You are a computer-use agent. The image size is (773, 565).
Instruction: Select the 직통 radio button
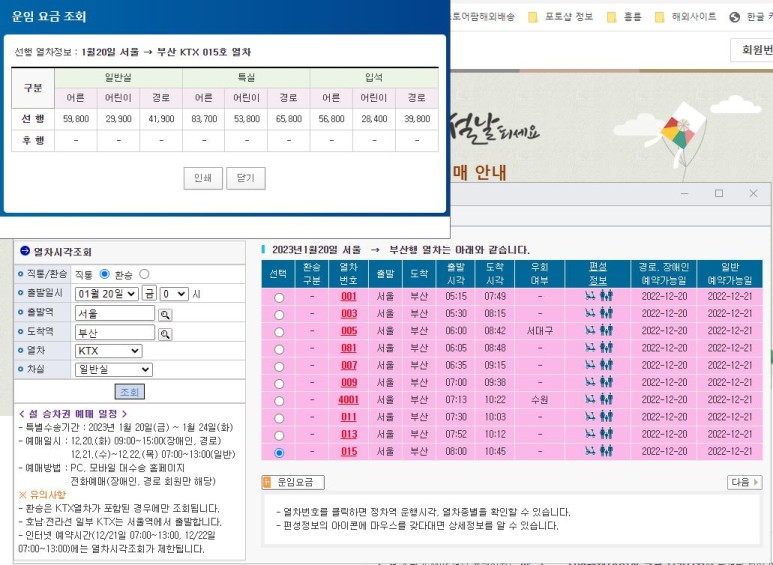click(104, 274)
